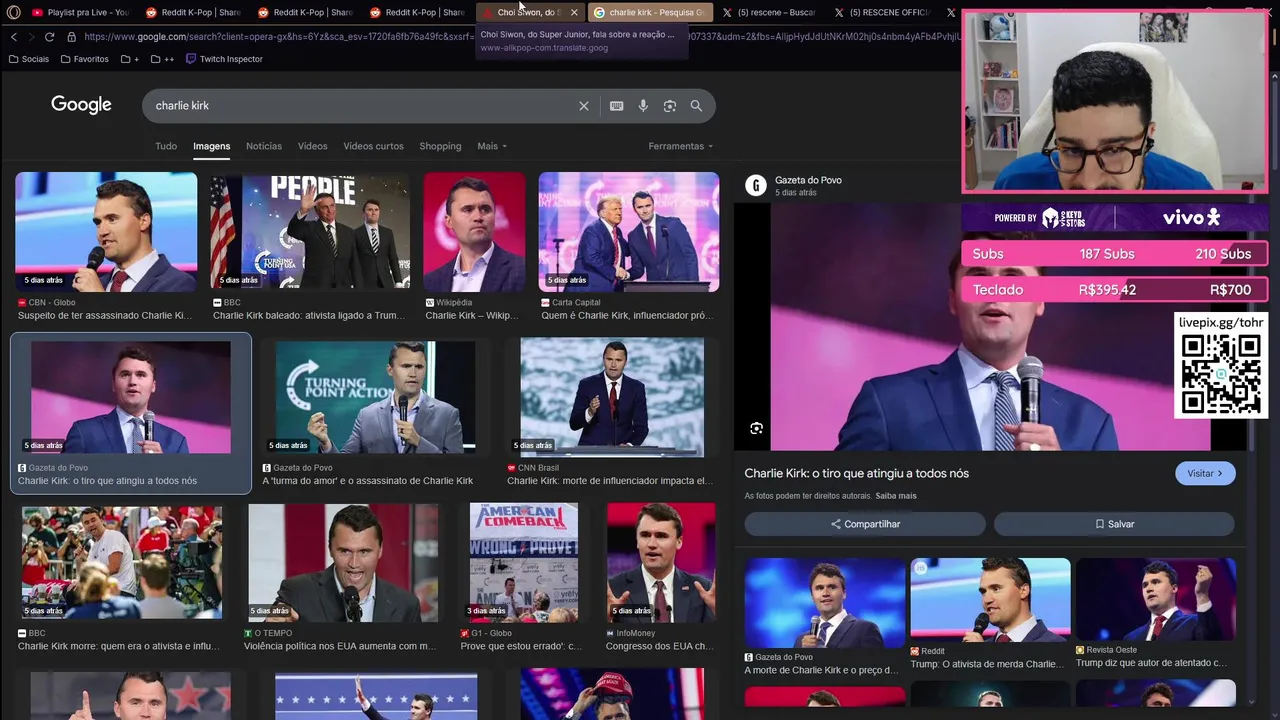Image resolution: width=1280 pixels, height=720 pixels.
Task: Switch to the Notícias tab
Action: (x=264, y=146)
